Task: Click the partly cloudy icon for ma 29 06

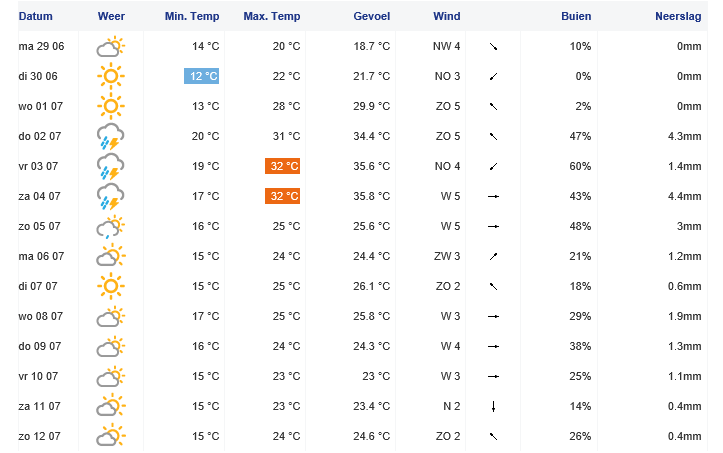Action: pos(111,46)
